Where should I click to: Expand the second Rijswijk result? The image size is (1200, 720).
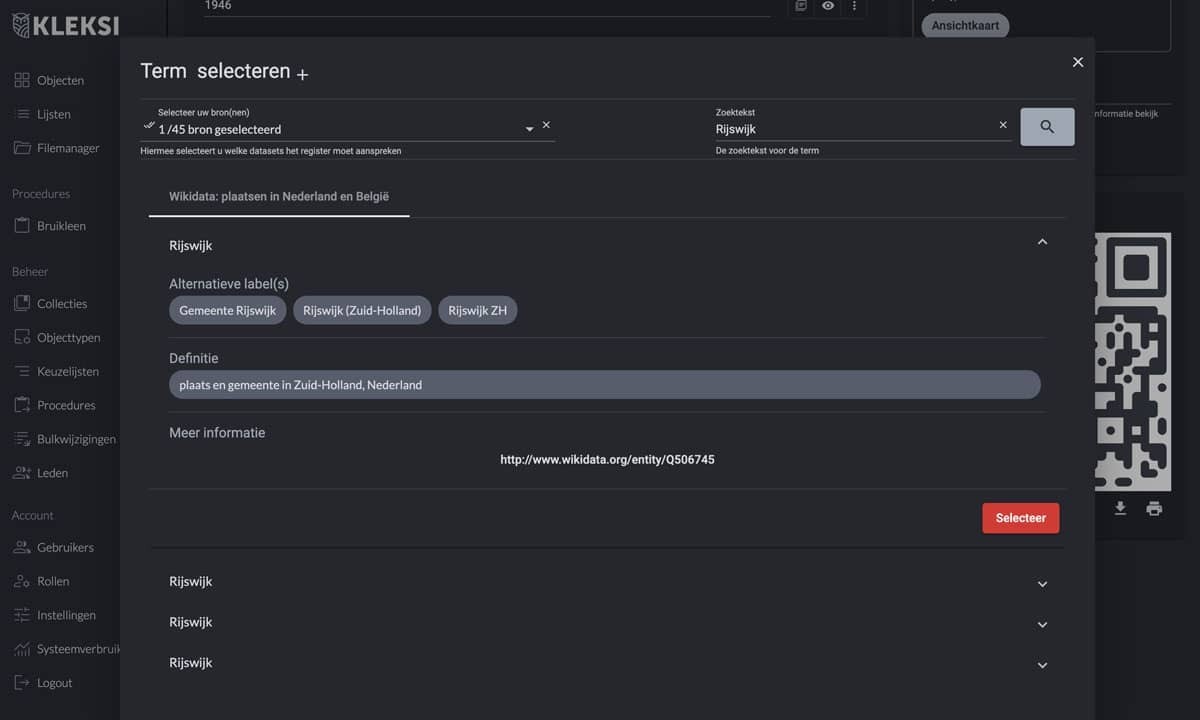click(1042, 584)
